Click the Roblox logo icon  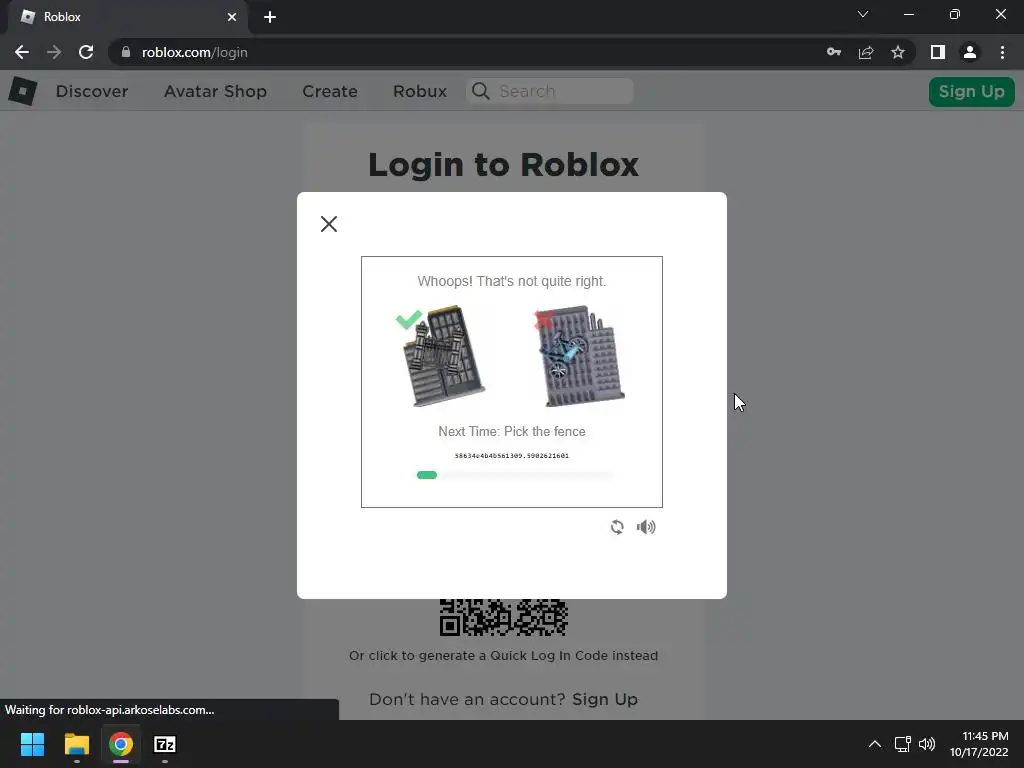[23, 91]
